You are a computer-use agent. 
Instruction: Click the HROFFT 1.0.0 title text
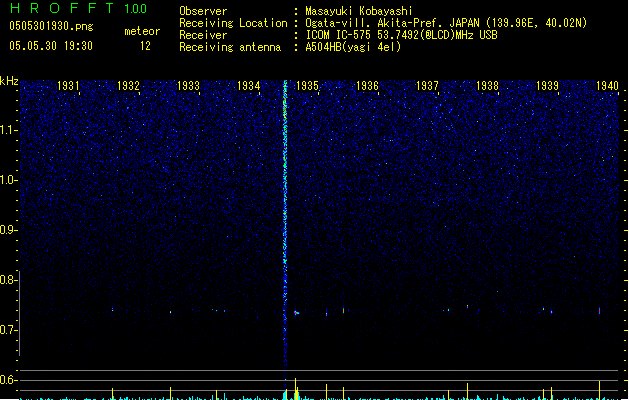pos(78,8)
